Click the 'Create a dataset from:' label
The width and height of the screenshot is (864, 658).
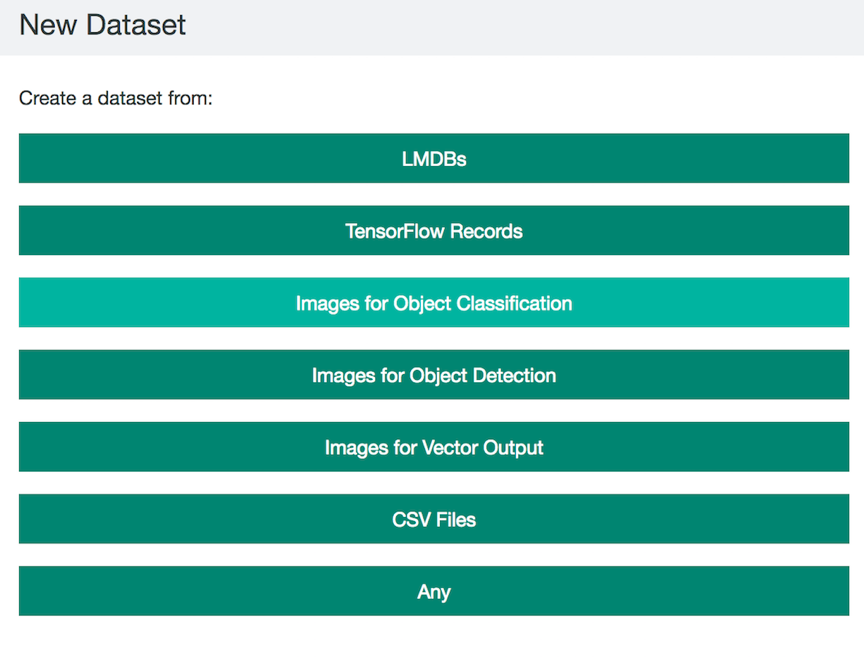point(116,98)
